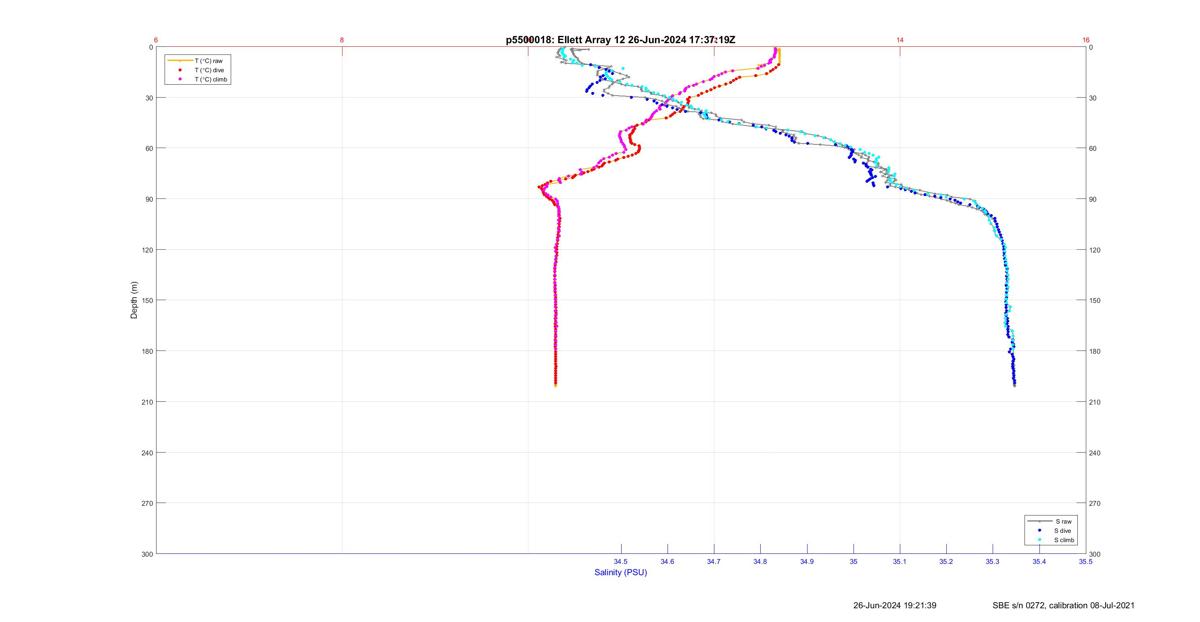Click the red temperature tick label '14'
The image size is (1200, 622).
tap(900, 39)
